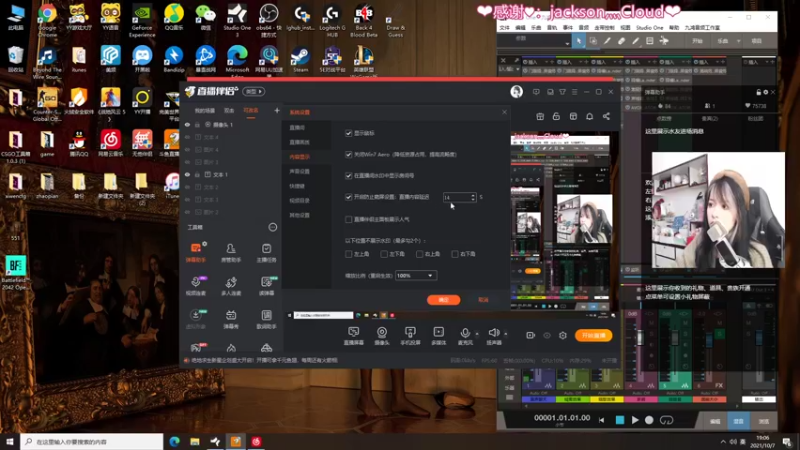The width and height of the screenshot is (800, 450).
Task: Click the record video icon beside 开始直播
Action: (531, 335)
